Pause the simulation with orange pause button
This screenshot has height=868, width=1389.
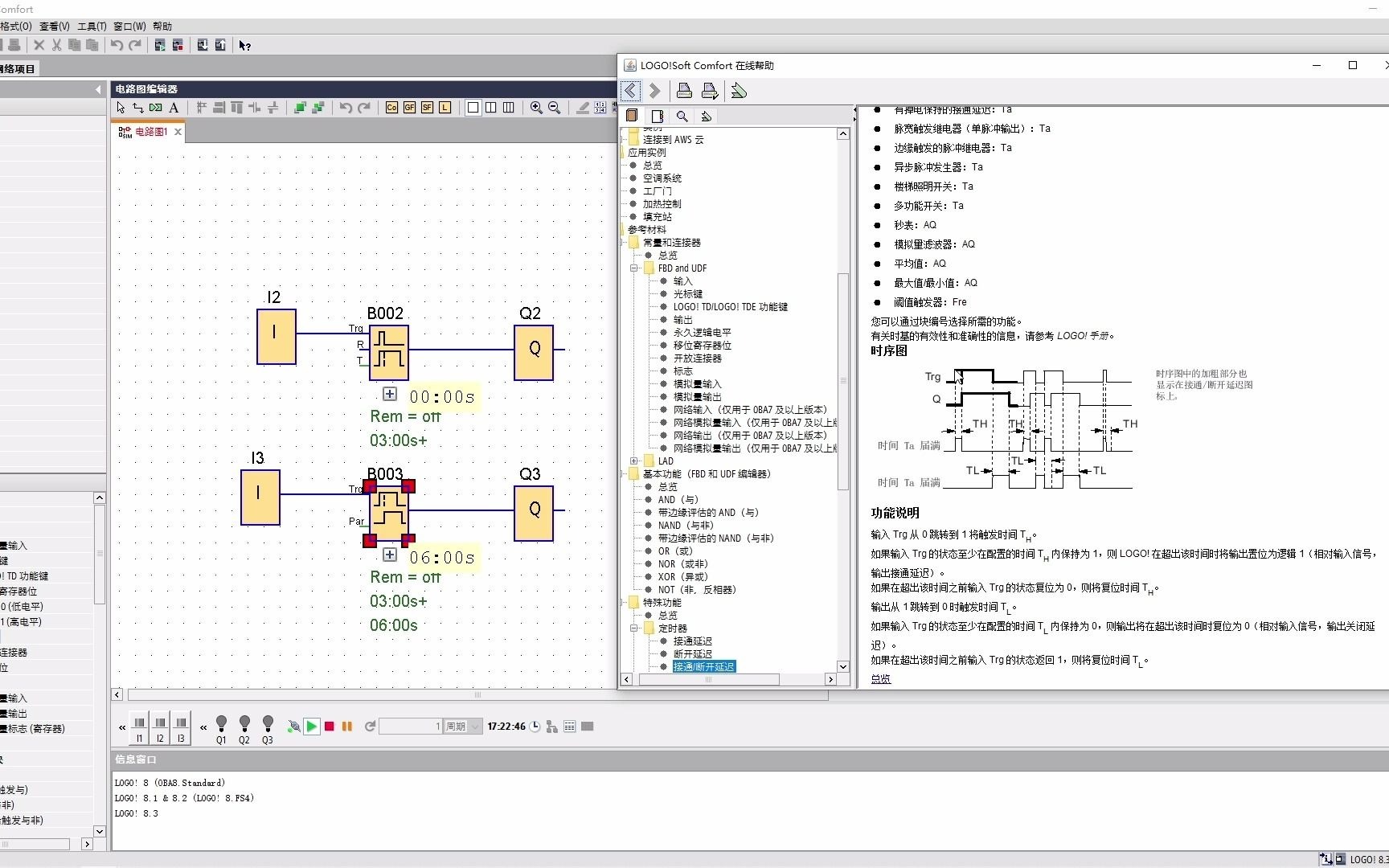click(x=347, y=727)
